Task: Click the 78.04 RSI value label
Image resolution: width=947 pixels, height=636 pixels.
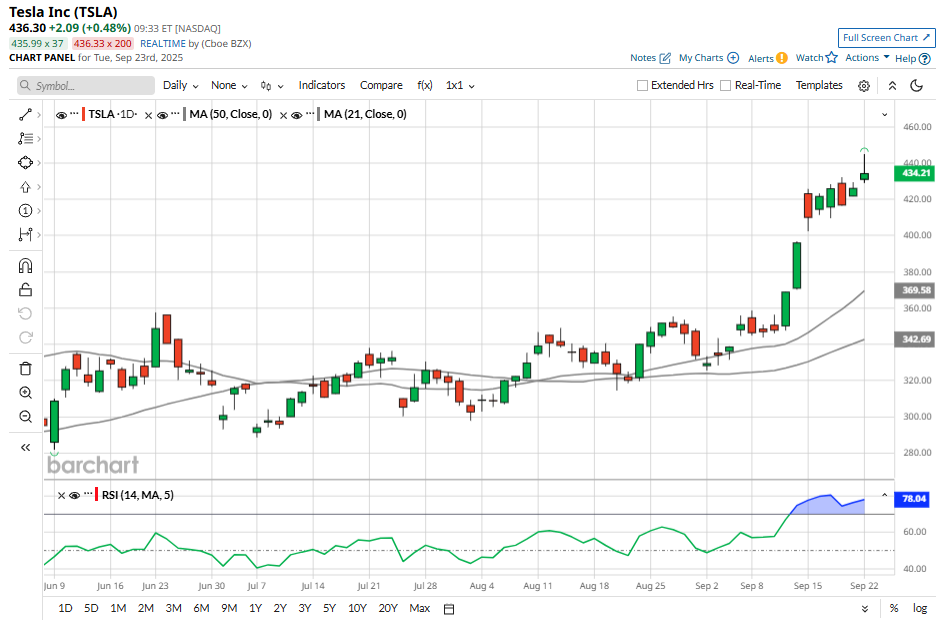Action: [x=914, y=499]
